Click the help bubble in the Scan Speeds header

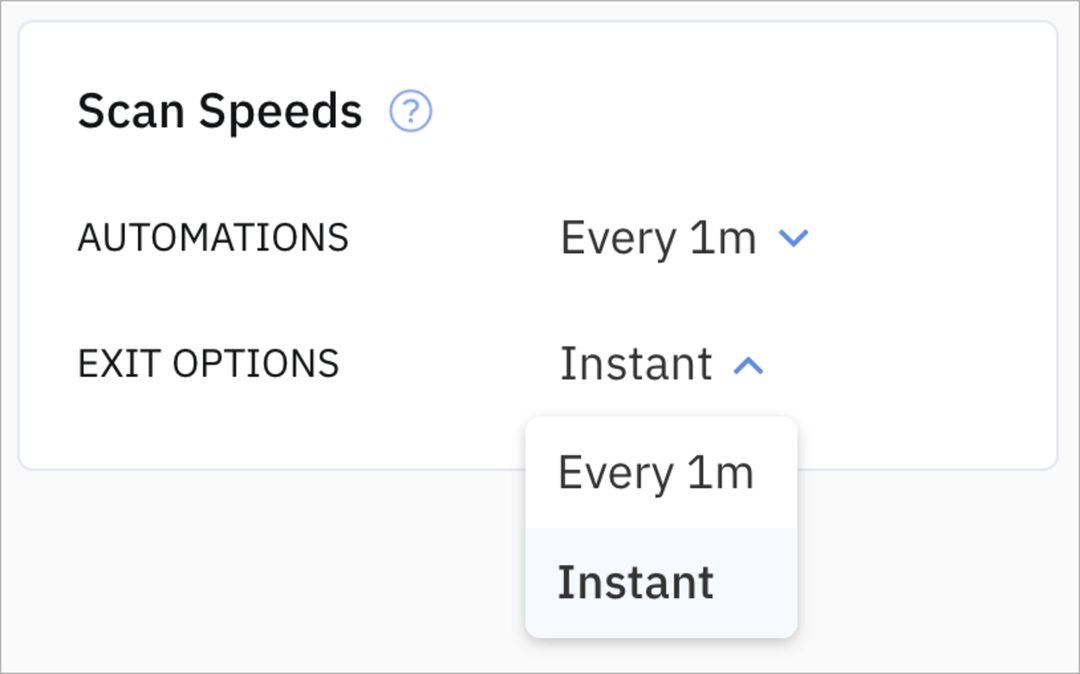410,112
